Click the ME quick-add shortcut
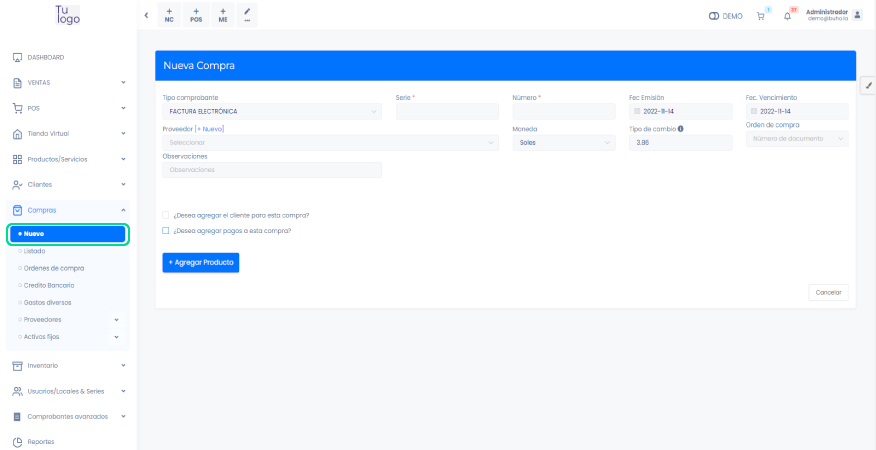Screen dimensions: 876x450 [223, 15]
